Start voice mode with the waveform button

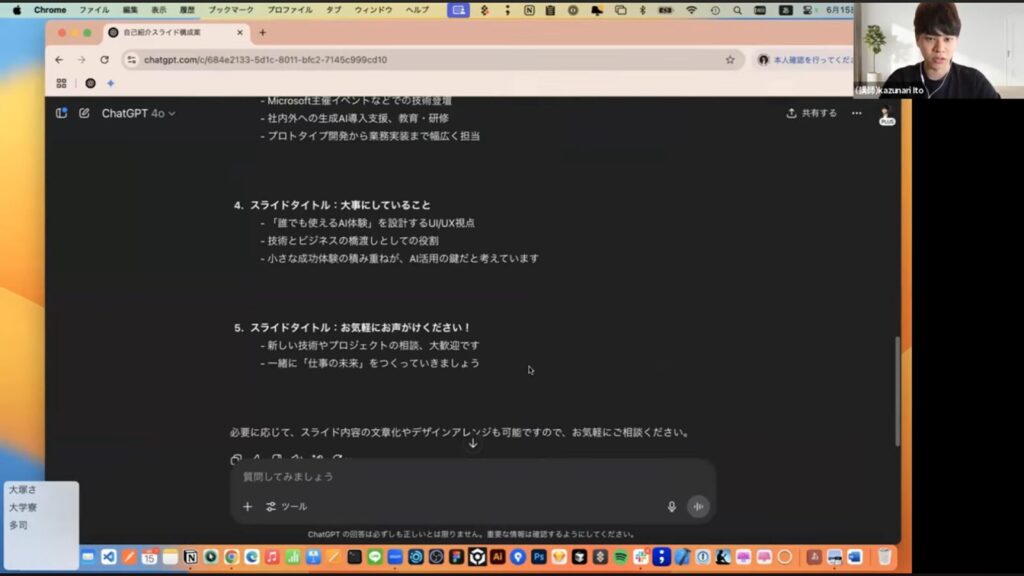tap(698, 507)
